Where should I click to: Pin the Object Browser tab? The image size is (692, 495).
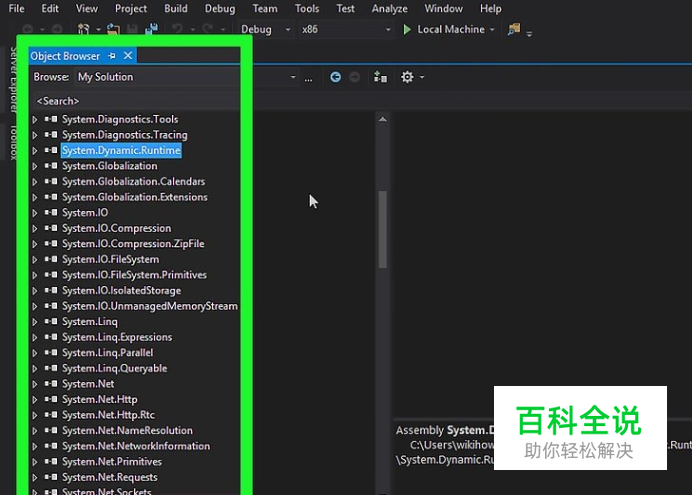pyautogui.click(x=112, y=56)
